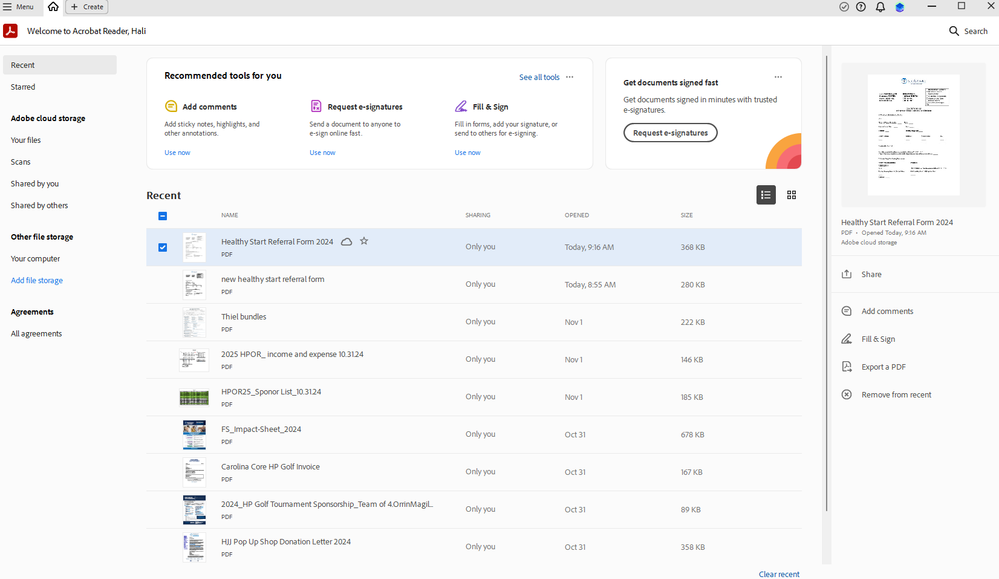Click the Create button
This screenshot has width=999, height=579.
click(x=87, y=7)
